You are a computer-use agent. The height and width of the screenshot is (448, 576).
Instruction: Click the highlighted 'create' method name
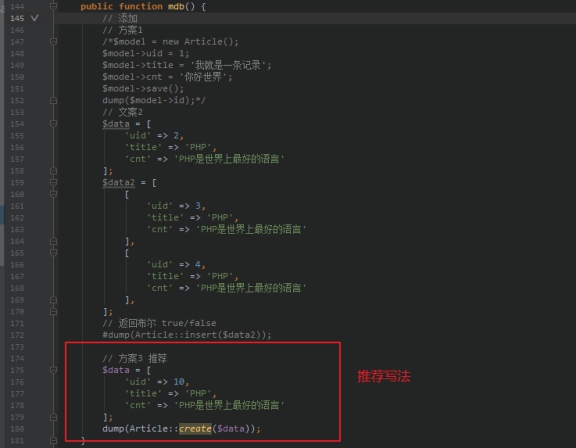point(195,429)
